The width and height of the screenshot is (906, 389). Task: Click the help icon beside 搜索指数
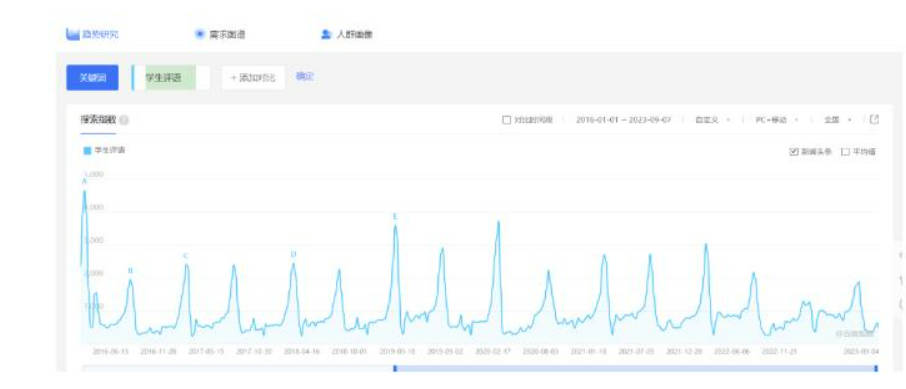[124, 120]
